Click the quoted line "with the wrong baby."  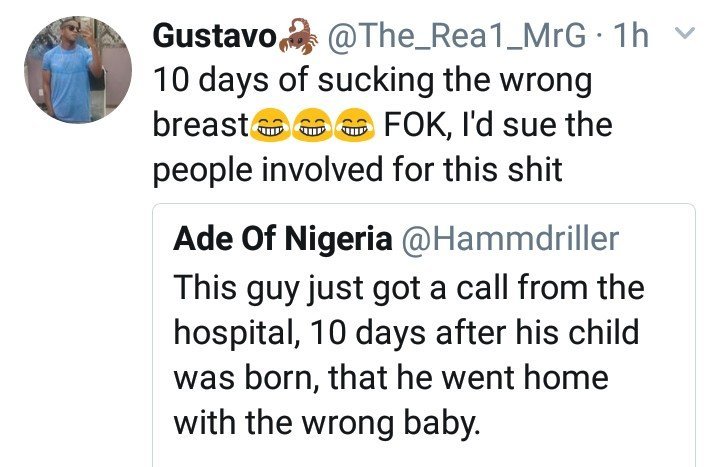[327, 421]
